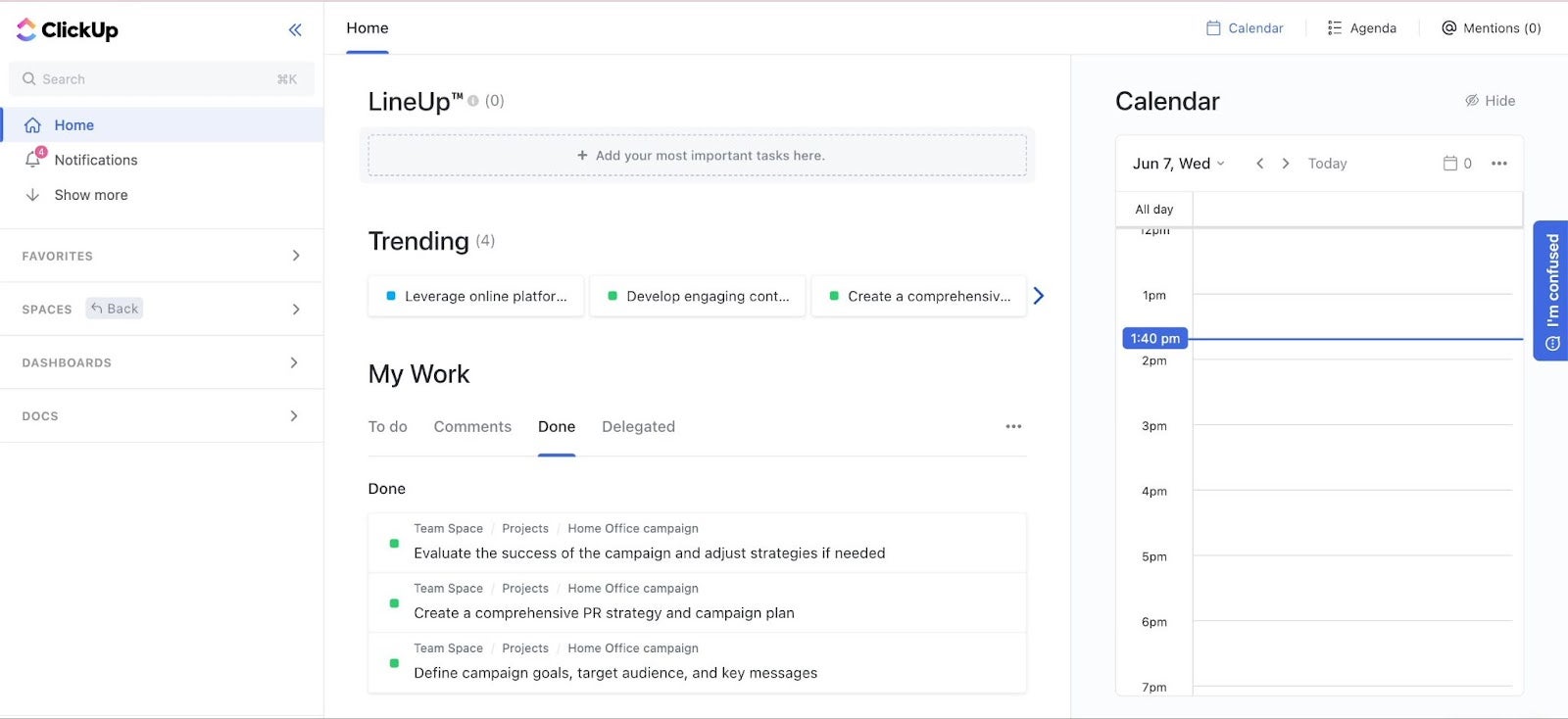Click the Back button next to Spaces
The width and height of the screenshot is (1568, 719).
pyautogui.click(x=115, y=309)
